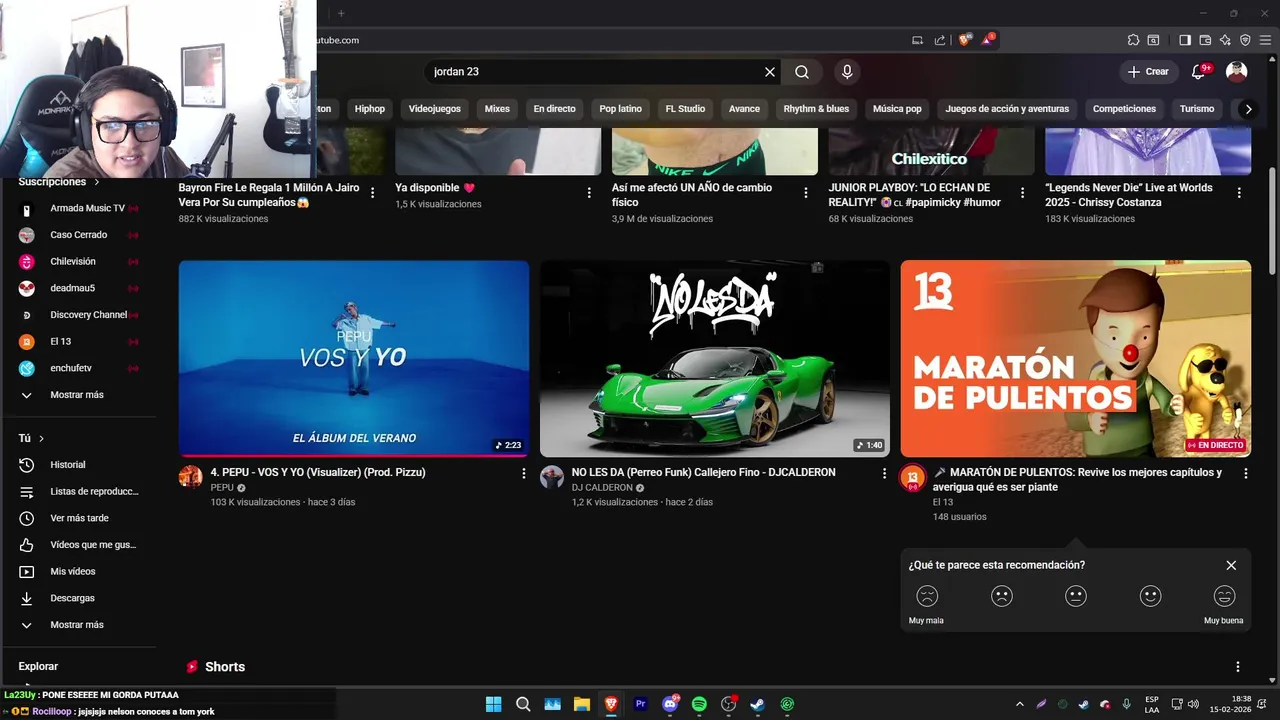The image size is (1280, 720).
Task: Select the Videojuegos filter chip
Action: (x=435, y=109)
